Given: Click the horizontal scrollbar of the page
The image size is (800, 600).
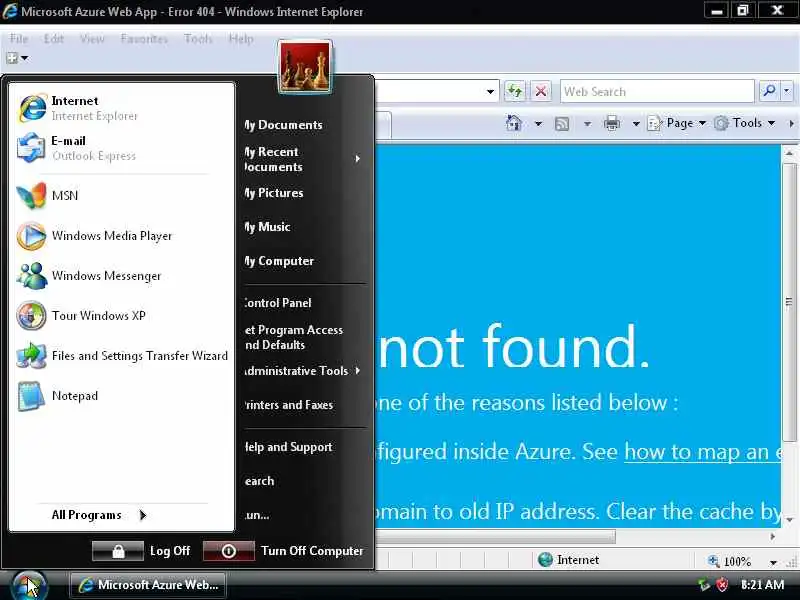Looking at the screenshot, I should (x=495, y=537).
